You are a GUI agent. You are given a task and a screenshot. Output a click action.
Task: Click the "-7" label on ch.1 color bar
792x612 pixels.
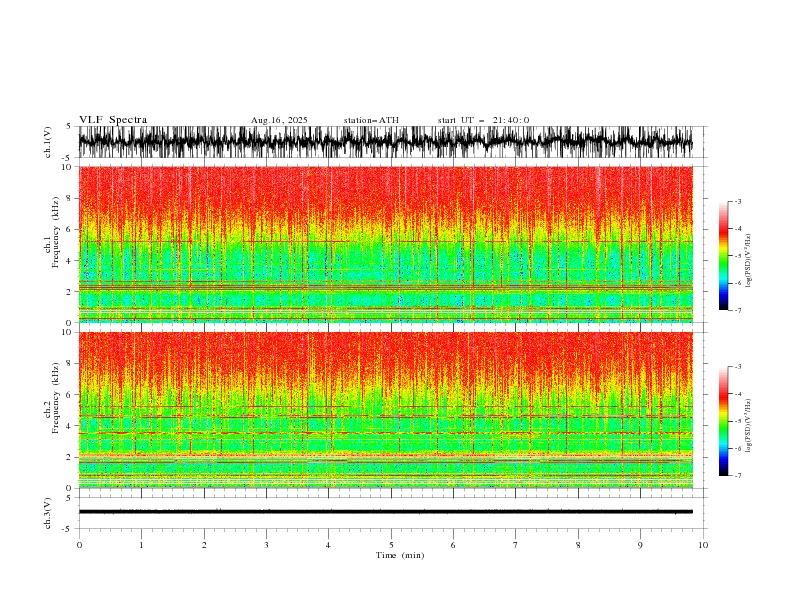(738, 310)
